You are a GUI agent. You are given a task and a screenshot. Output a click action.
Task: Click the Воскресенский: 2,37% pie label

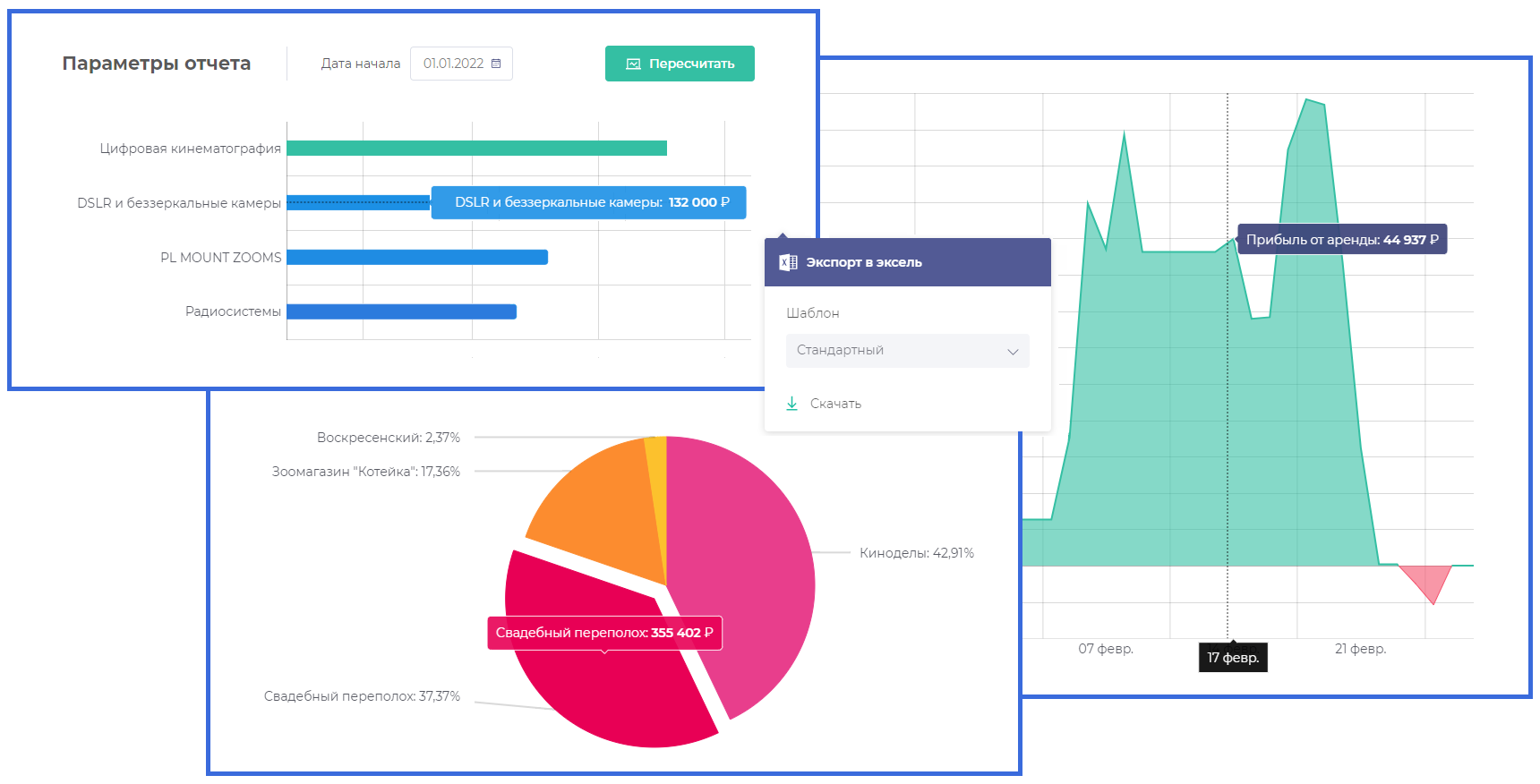tap(389, 438)
